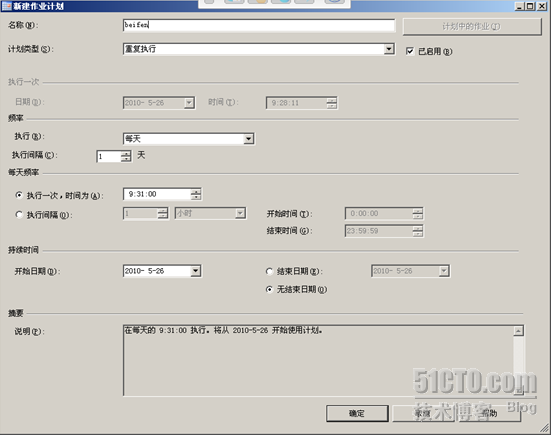Image resolution: width=551 pixels, height=435 pixels.
Task: Increase the 执行间隔 days spinner value
Action: click(126, 154)
